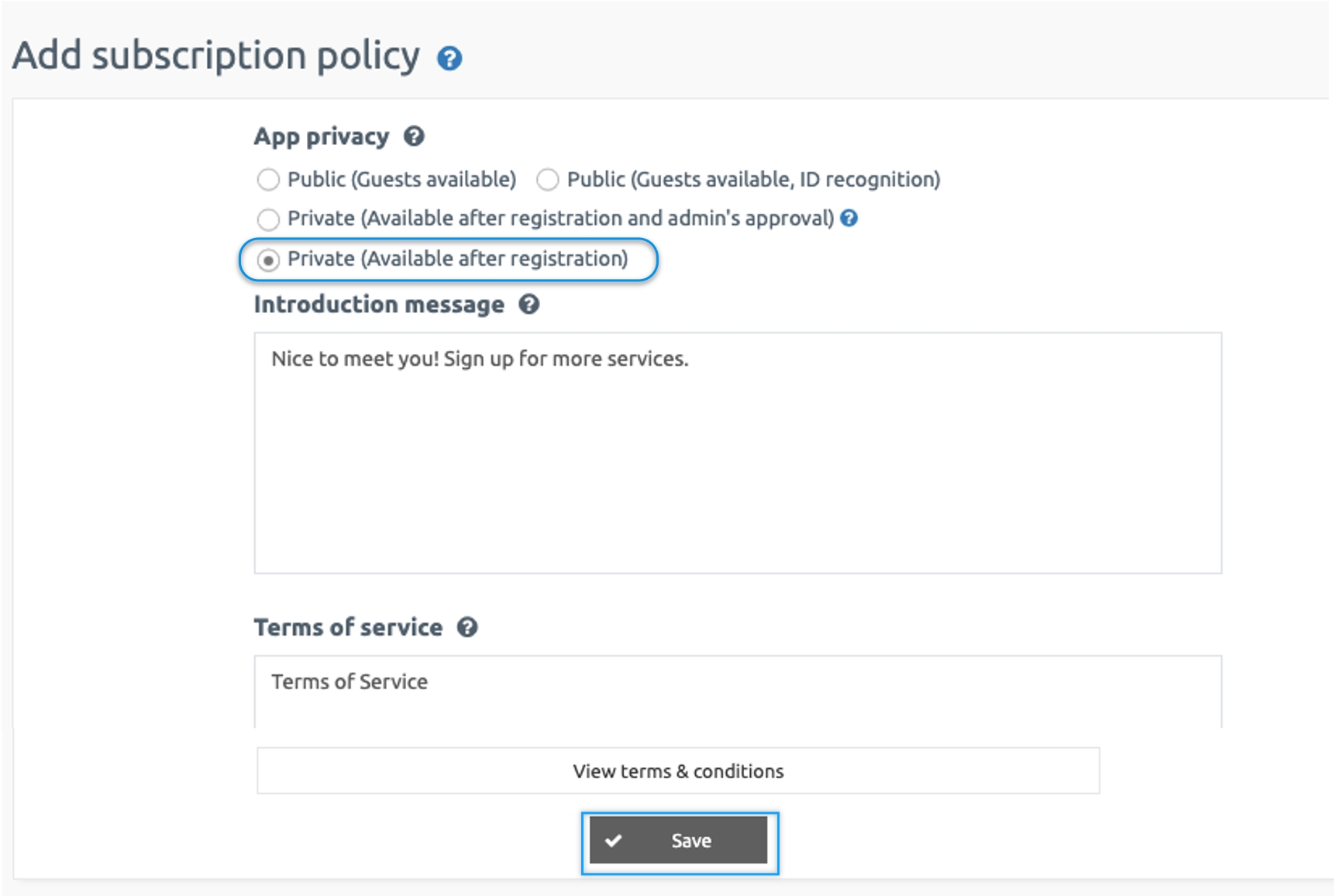
Task: Click the Introduction message help icon
Action: [529, 305]
